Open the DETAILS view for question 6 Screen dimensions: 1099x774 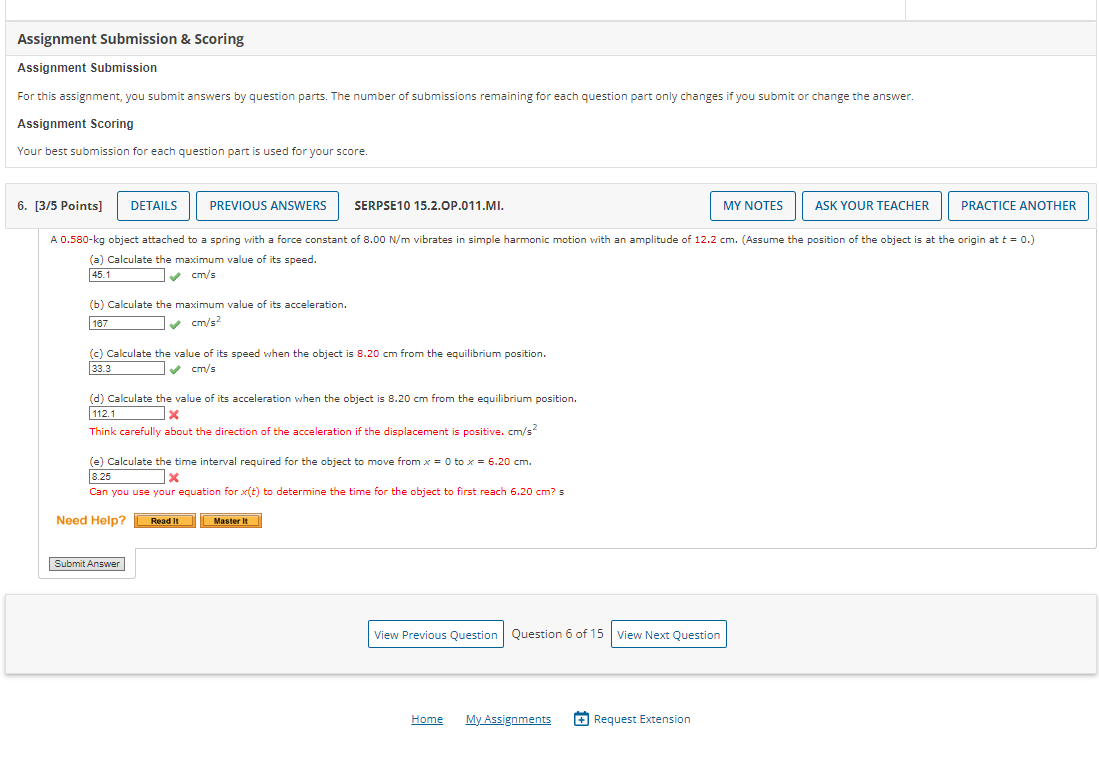point(153,205)
